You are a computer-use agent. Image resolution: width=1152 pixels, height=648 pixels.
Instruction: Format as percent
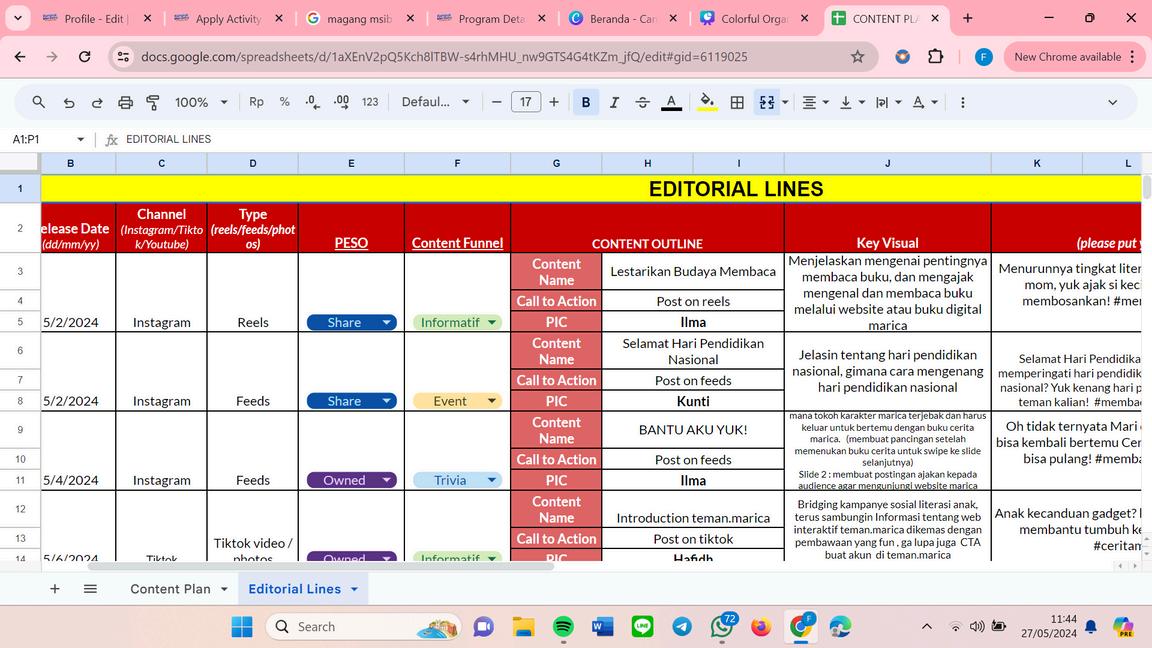coord(284,102)
